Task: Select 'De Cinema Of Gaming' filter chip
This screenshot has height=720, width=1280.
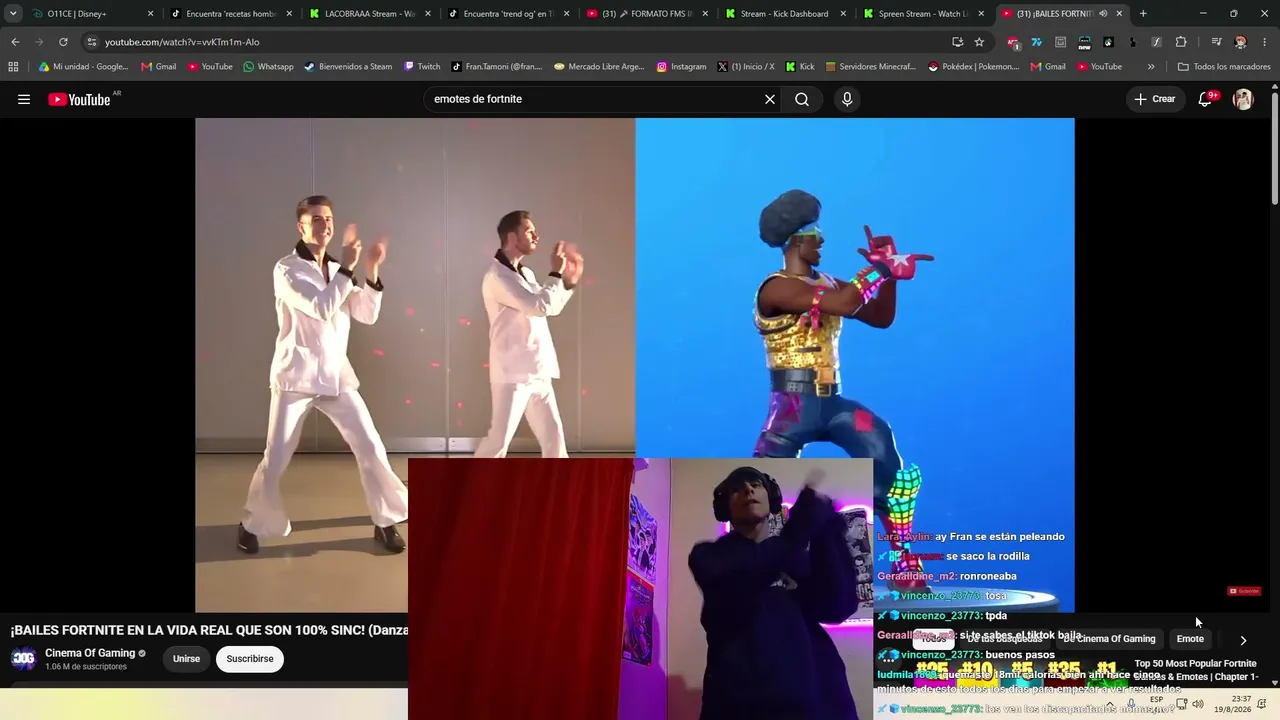Action: pos(1109,639)
